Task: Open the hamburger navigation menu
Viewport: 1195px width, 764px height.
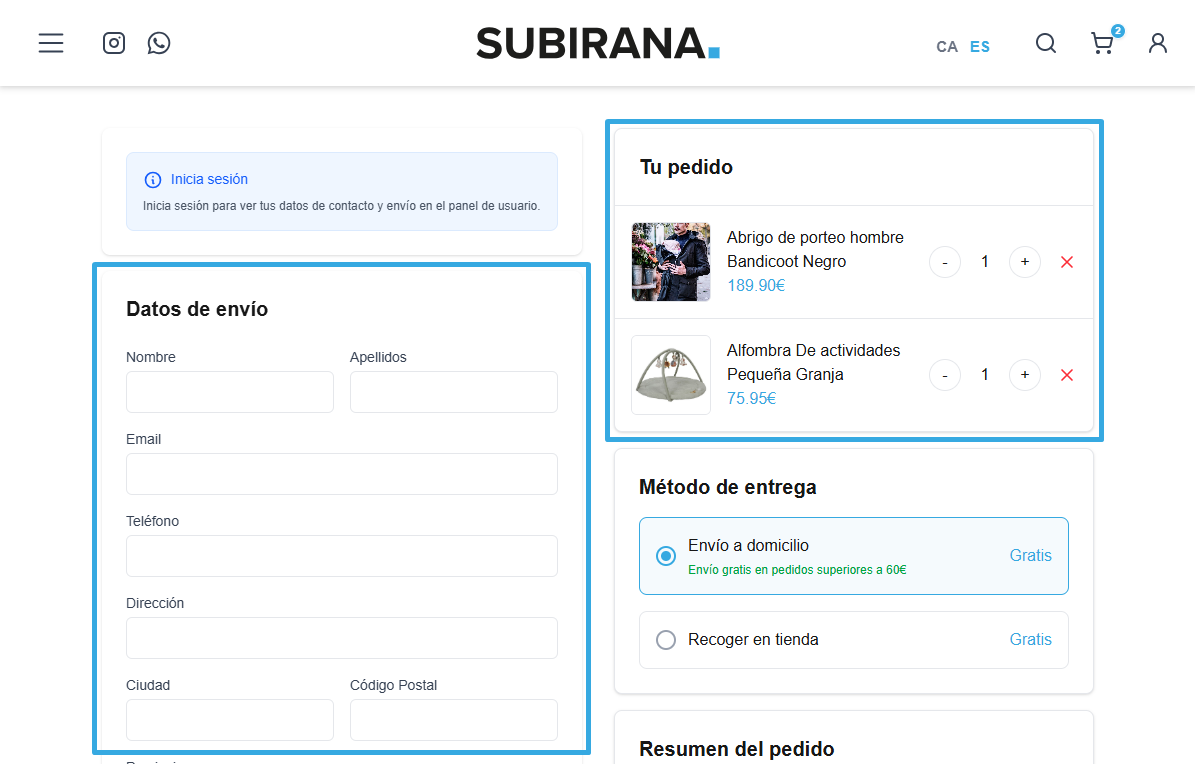Action: coord(51,43)
